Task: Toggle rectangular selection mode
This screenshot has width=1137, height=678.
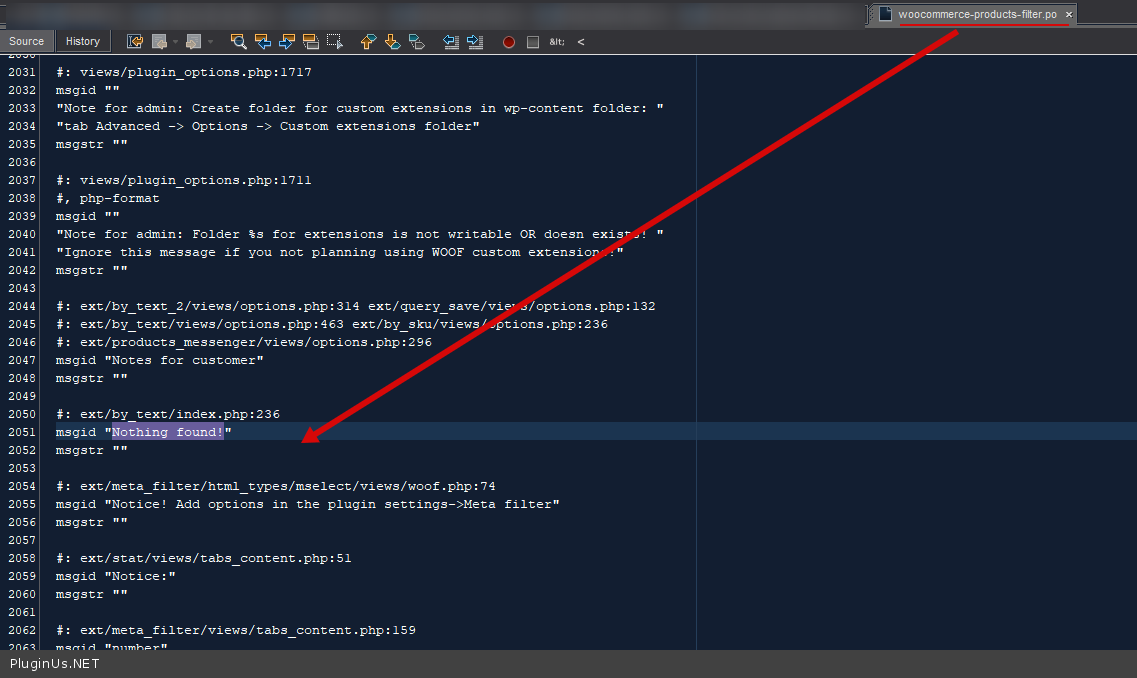Action: click(x=335, y=42)
